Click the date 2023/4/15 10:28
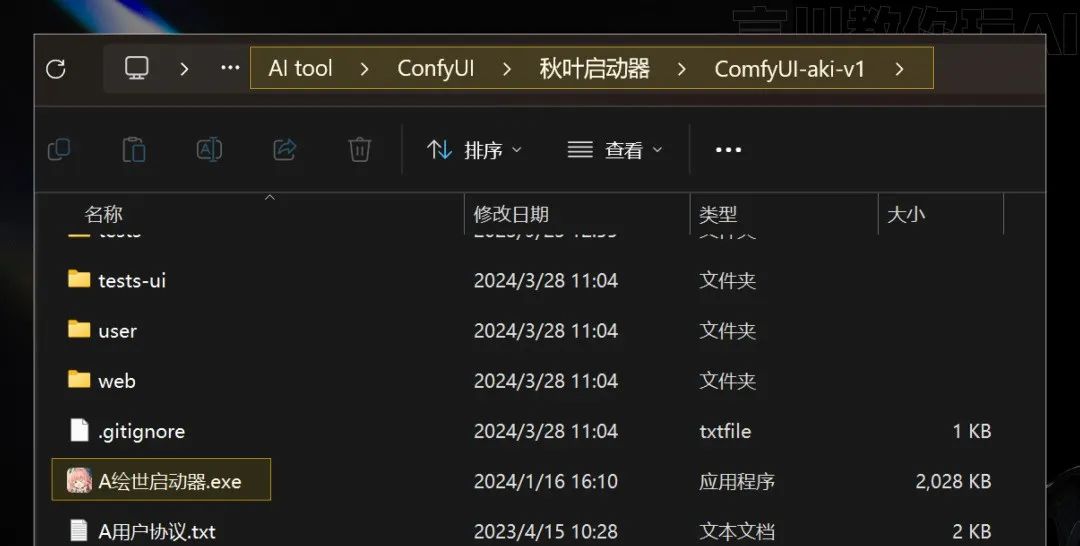 (x=546, y=532)
